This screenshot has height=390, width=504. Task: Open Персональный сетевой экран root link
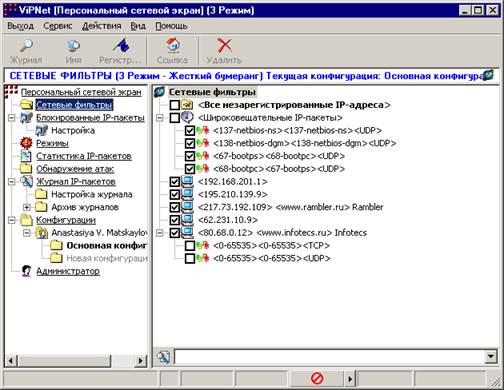(x=81, y=92)
